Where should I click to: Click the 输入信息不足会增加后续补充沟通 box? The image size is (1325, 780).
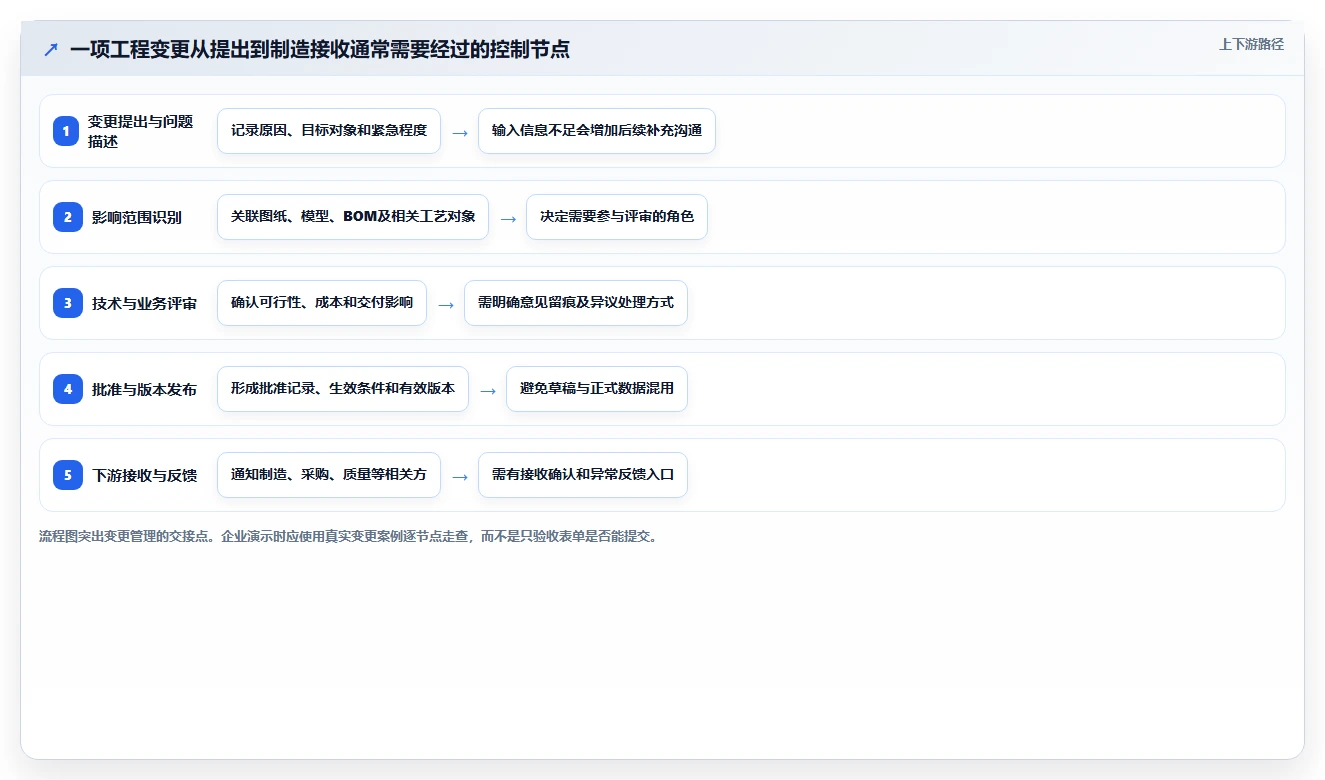(x=597, y=131)
